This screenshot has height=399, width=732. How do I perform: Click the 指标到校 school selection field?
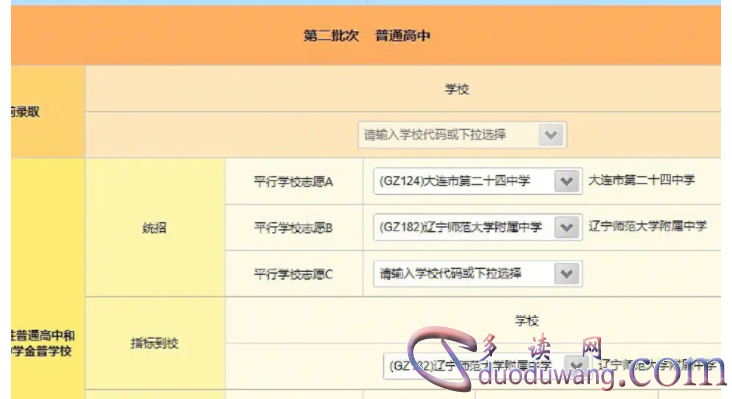point(487,366)
